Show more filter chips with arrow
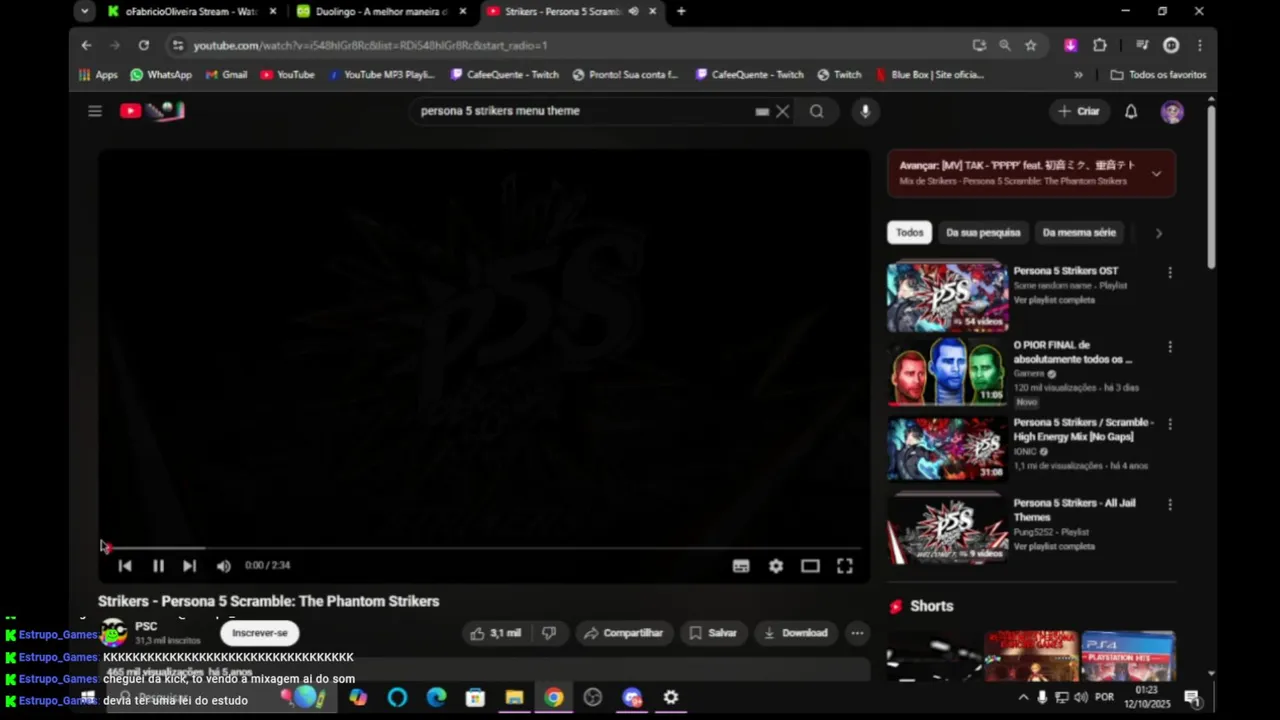 click(x=1158, y=233)
